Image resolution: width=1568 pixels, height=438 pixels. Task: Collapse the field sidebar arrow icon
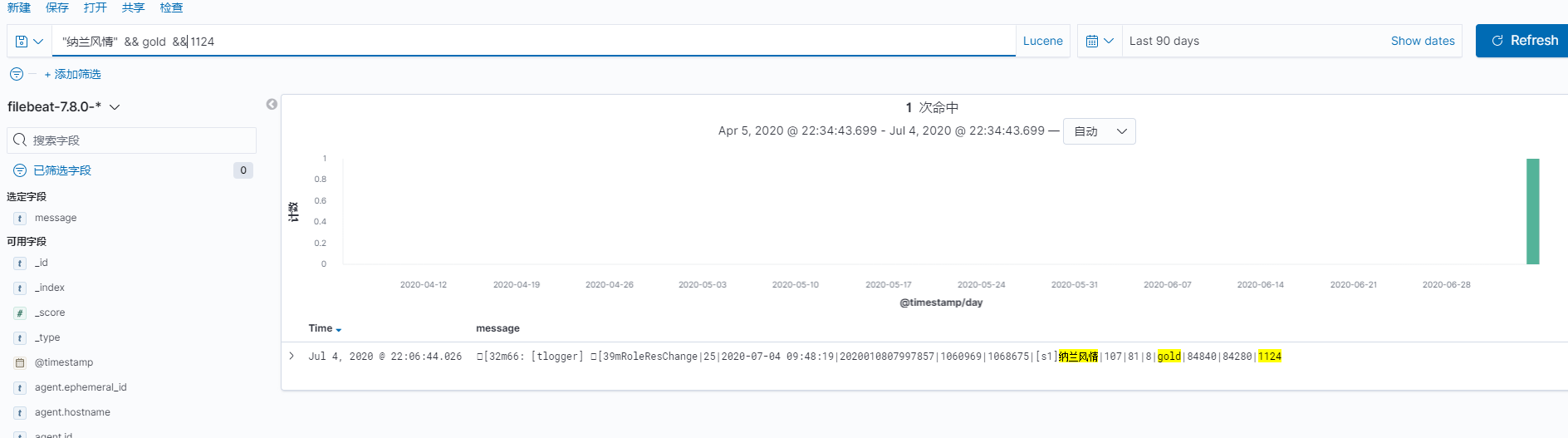tap(272, 104)
